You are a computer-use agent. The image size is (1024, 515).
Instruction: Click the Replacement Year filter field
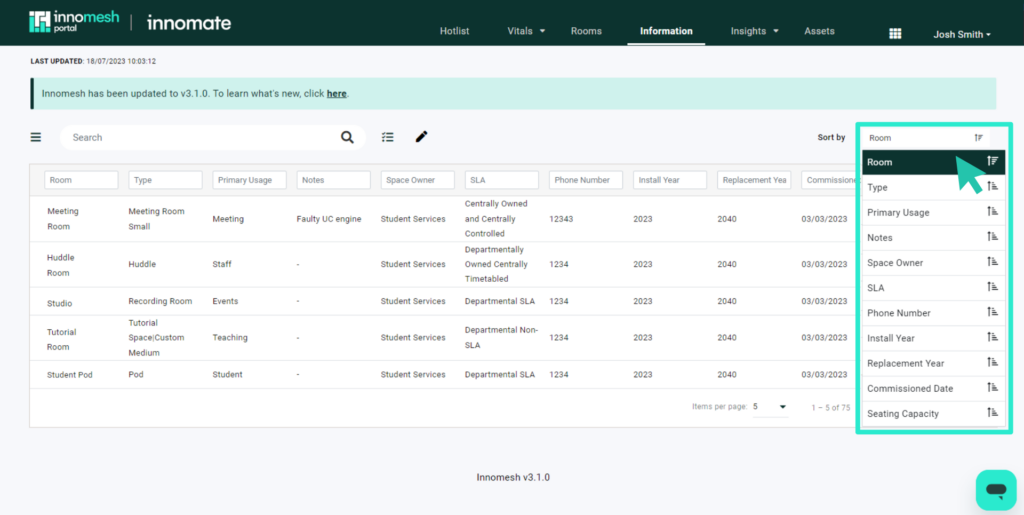(x=754, y=180)
